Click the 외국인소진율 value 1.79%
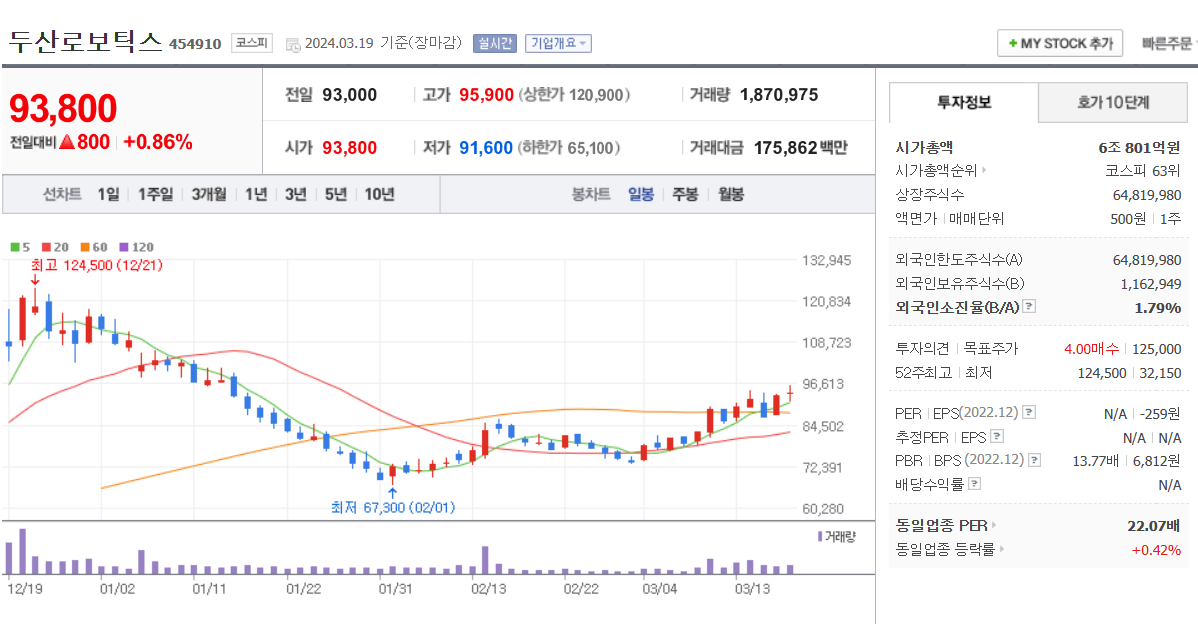The width and height of the screenshot is (1198, 624). click(1158, 308)
